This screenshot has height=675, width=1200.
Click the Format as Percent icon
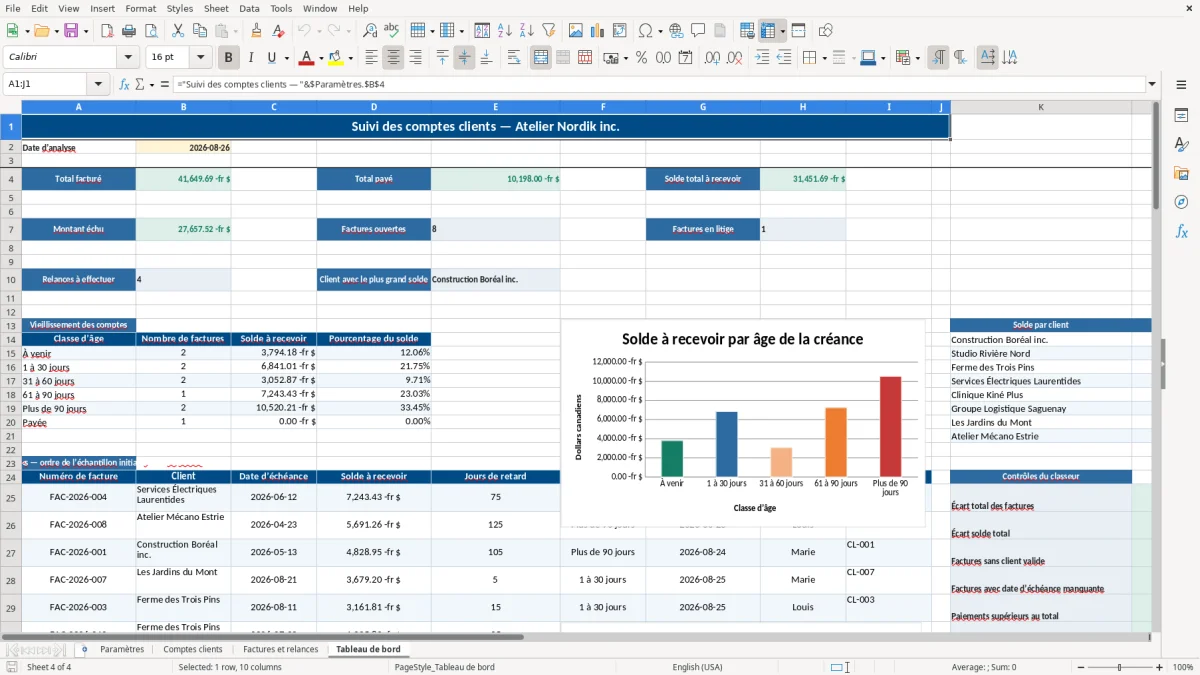(641, 58)
